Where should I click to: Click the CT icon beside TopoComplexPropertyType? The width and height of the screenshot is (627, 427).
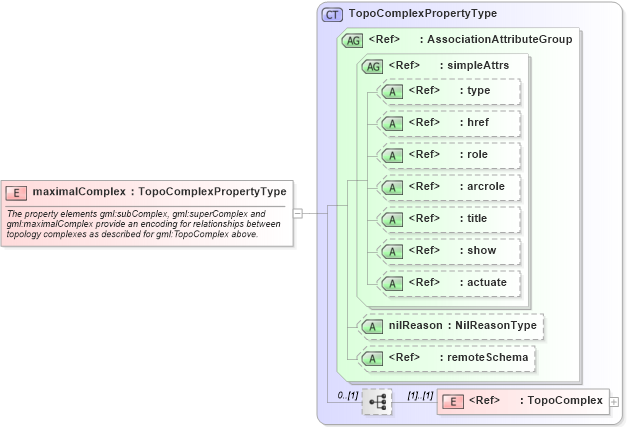click(332, 15)
